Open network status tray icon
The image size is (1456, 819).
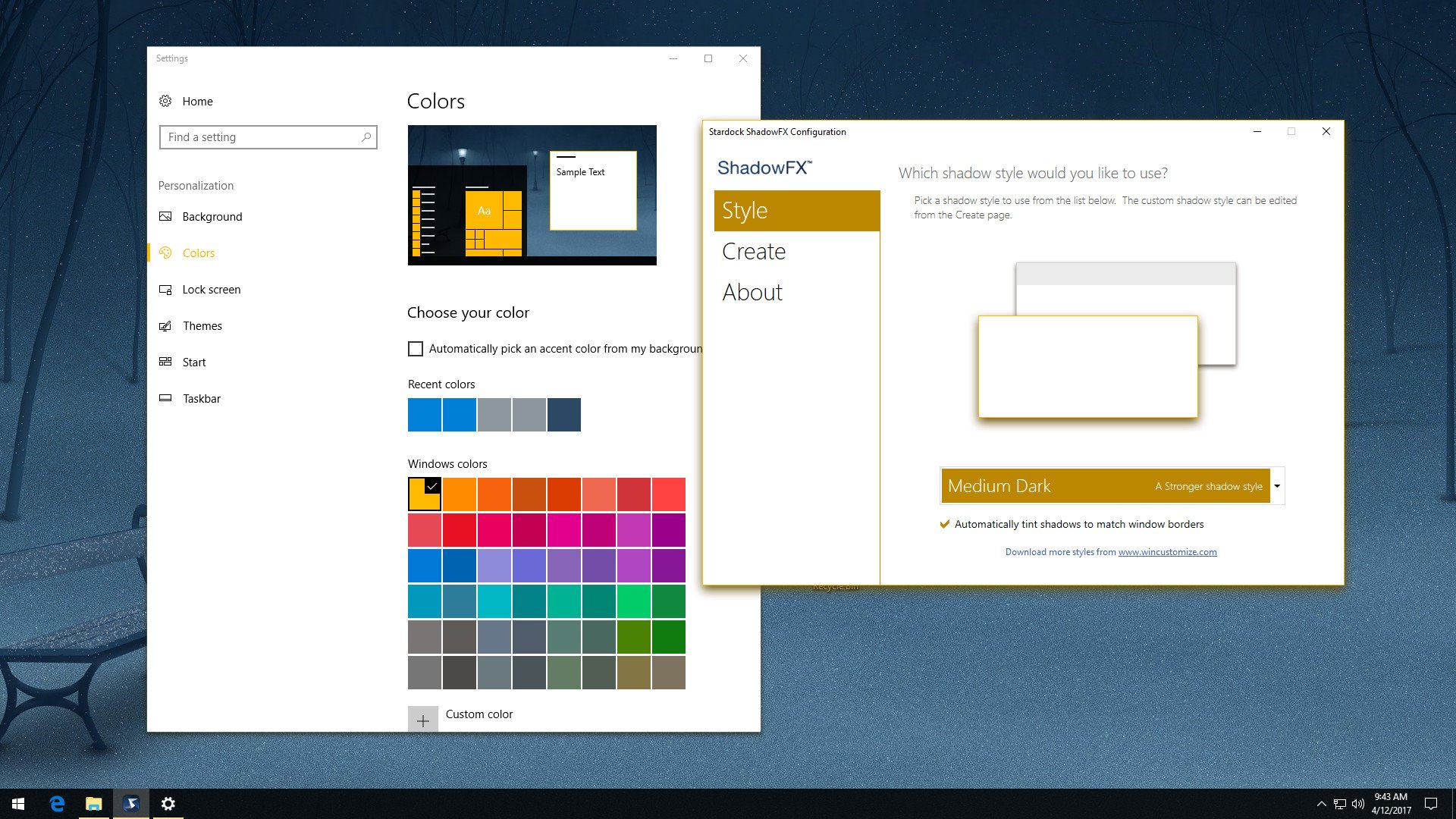(x=1340, y=804)
